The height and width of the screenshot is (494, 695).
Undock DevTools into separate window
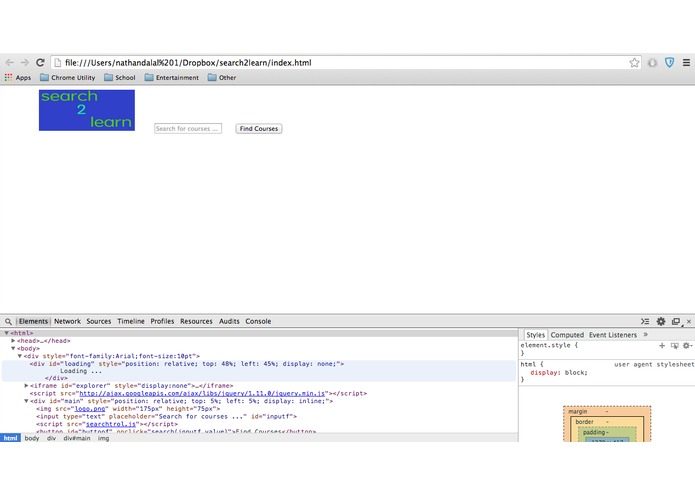click(676, 322)
